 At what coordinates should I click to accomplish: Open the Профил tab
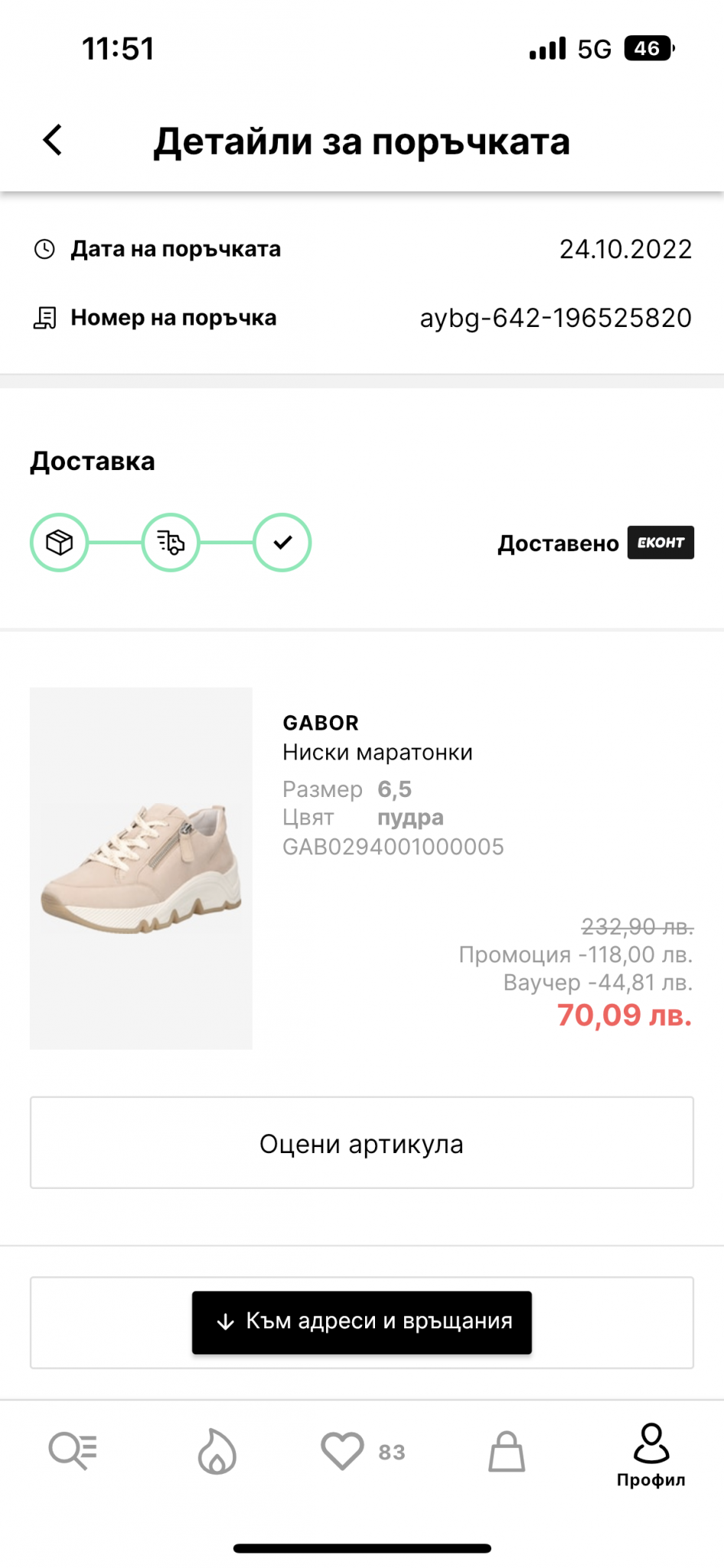click(651, 1455)
